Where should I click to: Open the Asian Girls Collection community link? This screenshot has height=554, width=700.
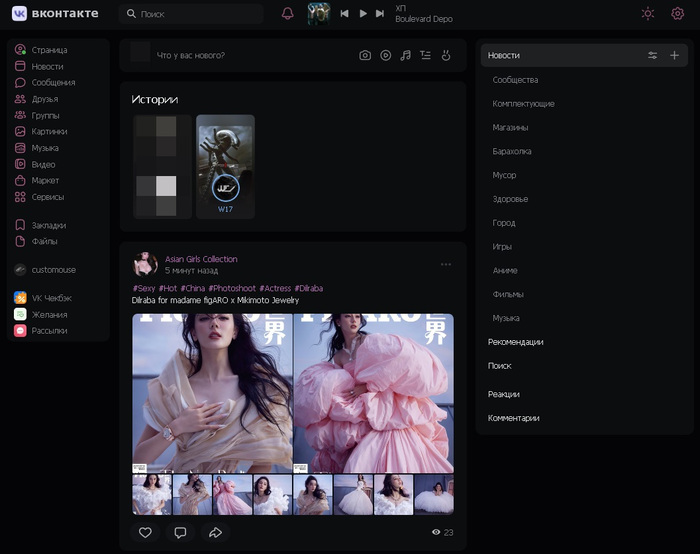201,259
